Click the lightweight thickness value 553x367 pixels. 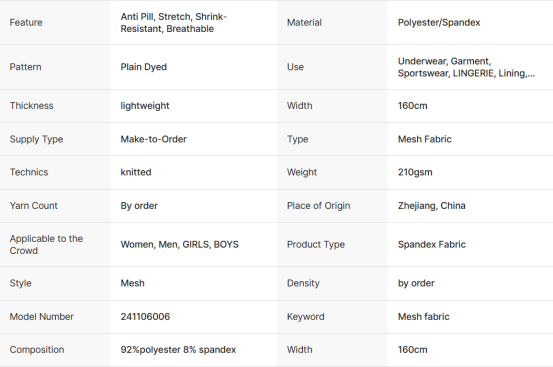click(x=145, y=106)
